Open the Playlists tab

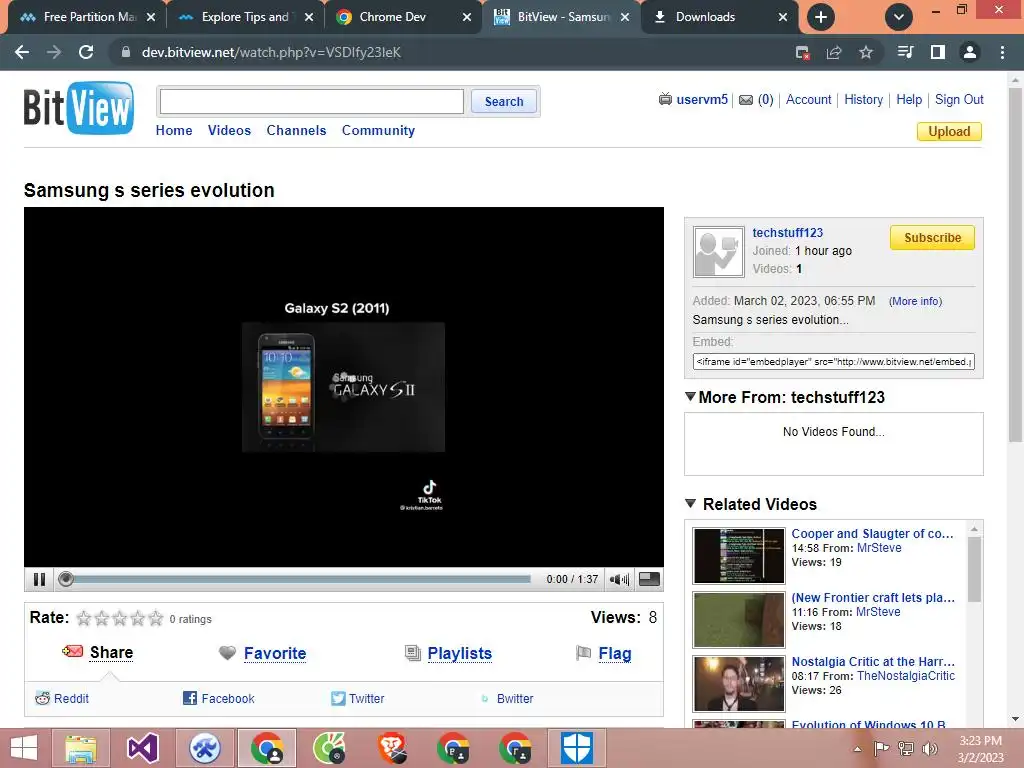[x=460, y=653]
